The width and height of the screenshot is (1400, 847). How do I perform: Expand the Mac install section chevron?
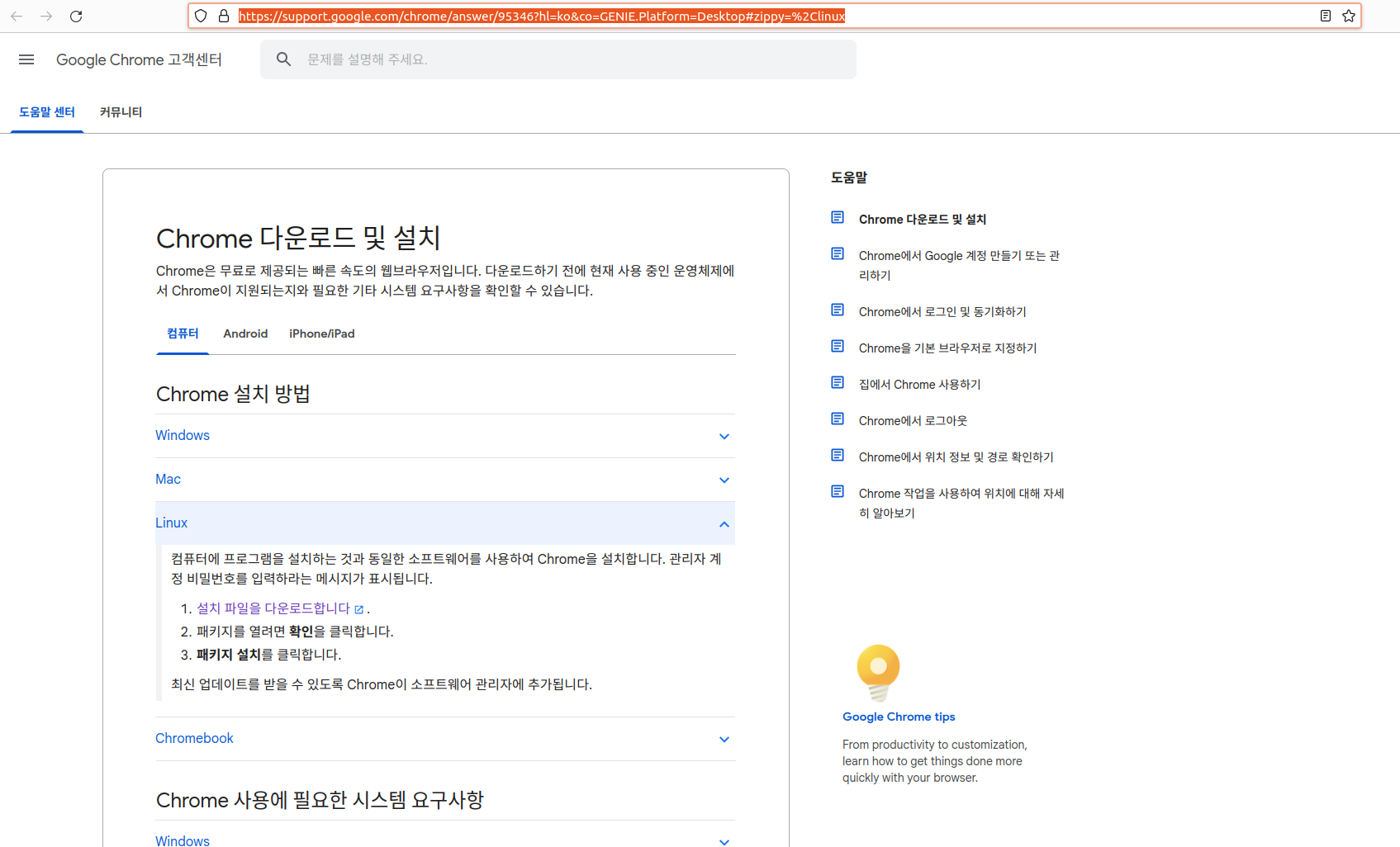(x=724, y=480)
